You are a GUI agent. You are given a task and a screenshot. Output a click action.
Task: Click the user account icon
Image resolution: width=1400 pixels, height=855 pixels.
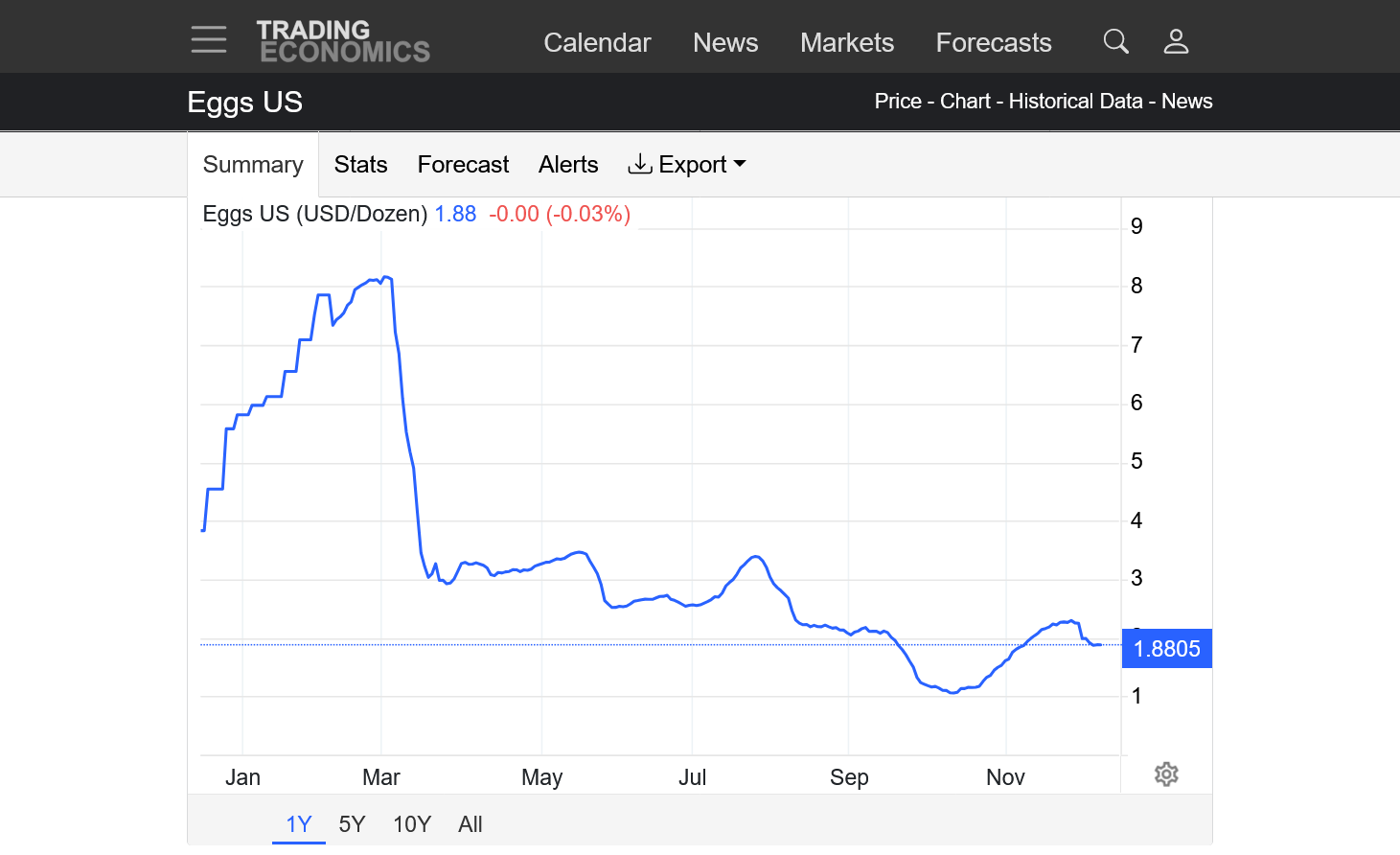pos(1176,41)
